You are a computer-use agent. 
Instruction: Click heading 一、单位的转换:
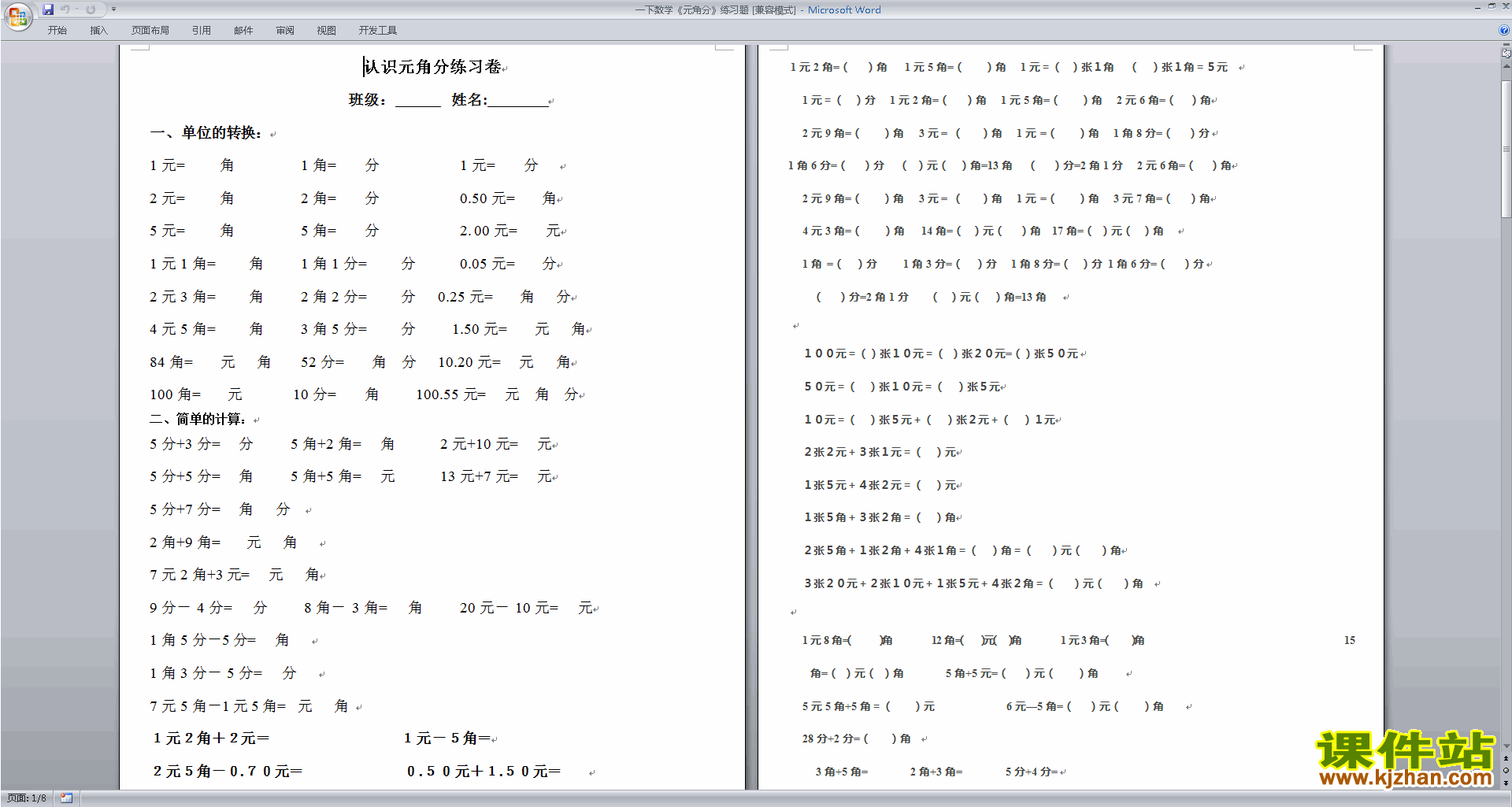(206, 133)
